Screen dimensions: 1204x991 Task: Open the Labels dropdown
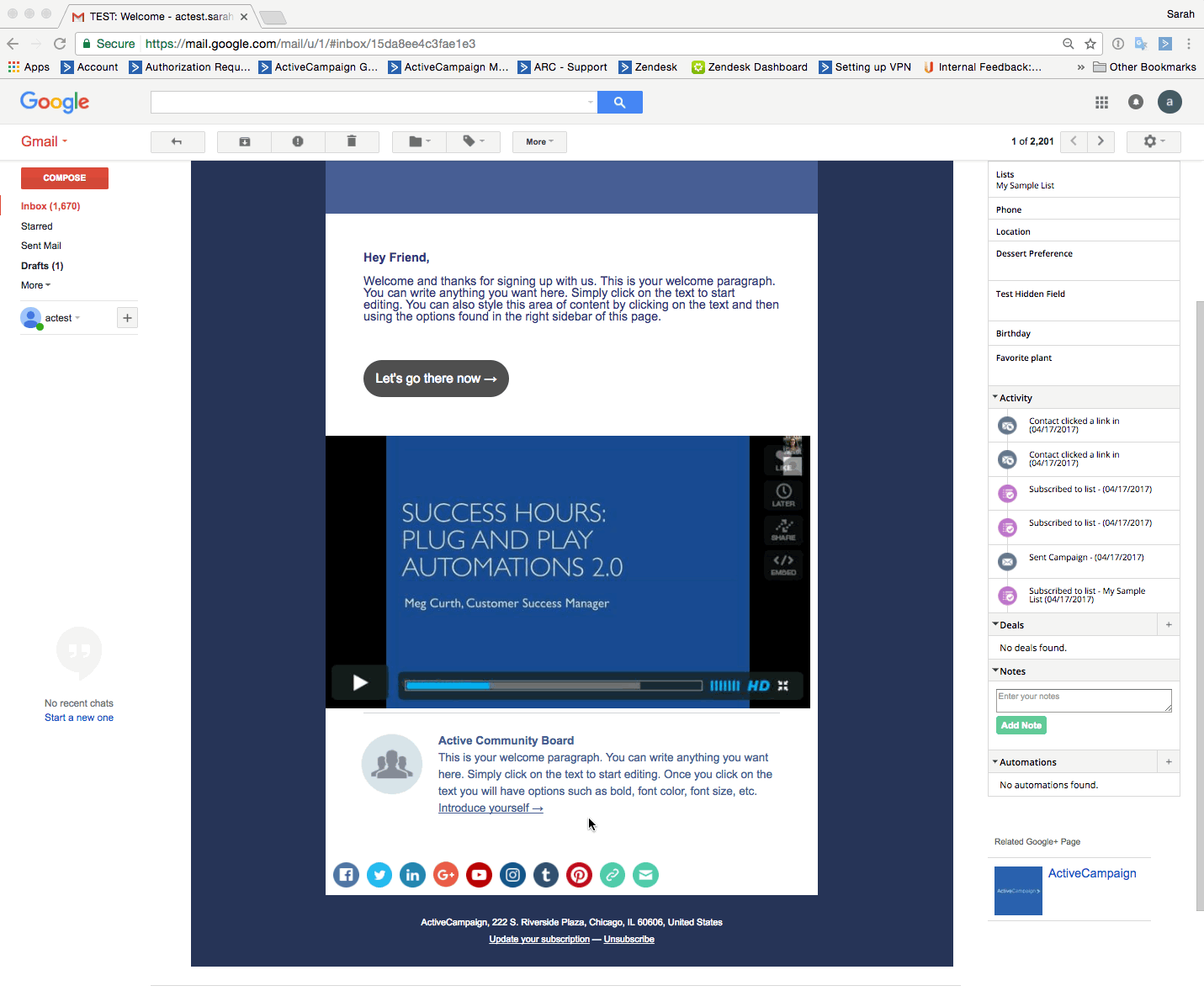click(x=473, y=142)
